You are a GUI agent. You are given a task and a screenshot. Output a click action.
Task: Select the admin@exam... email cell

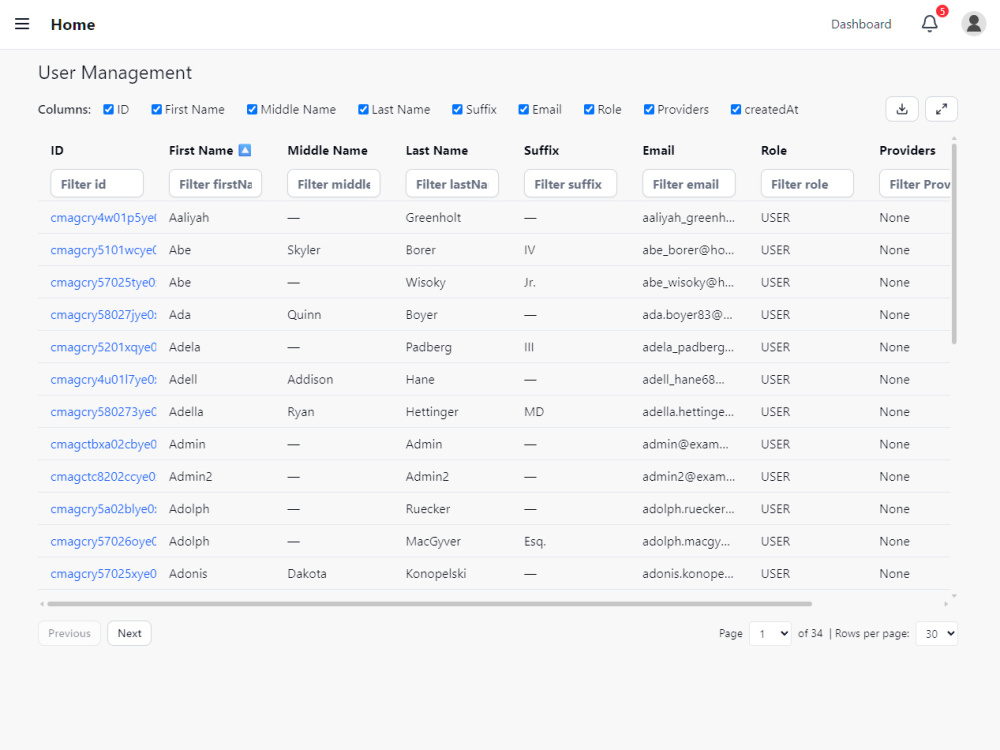[686, 444]
